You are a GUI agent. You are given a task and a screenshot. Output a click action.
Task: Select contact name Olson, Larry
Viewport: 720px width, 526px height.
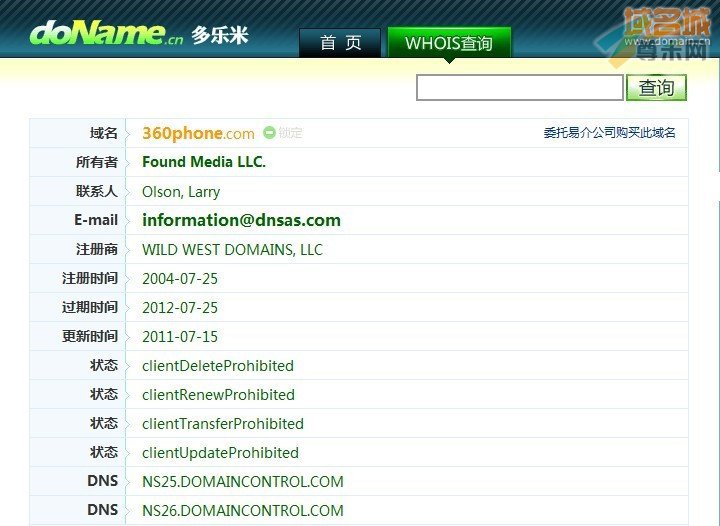click(181, 191)
